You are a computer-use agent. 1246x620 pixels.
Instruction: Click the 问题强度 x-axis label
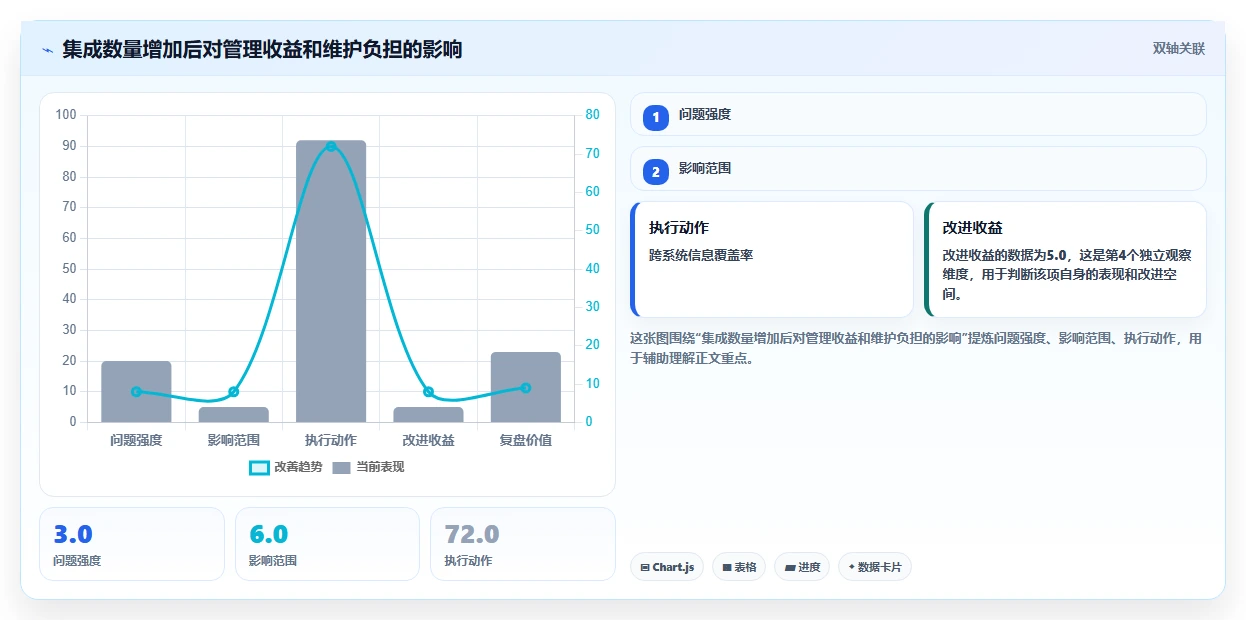(x=136, y=440)
